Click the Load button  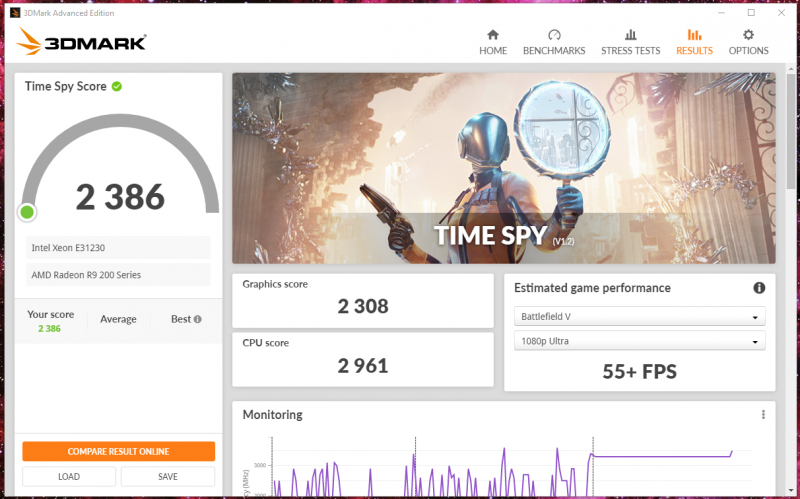pyautogui.click(x=69, y=477)
